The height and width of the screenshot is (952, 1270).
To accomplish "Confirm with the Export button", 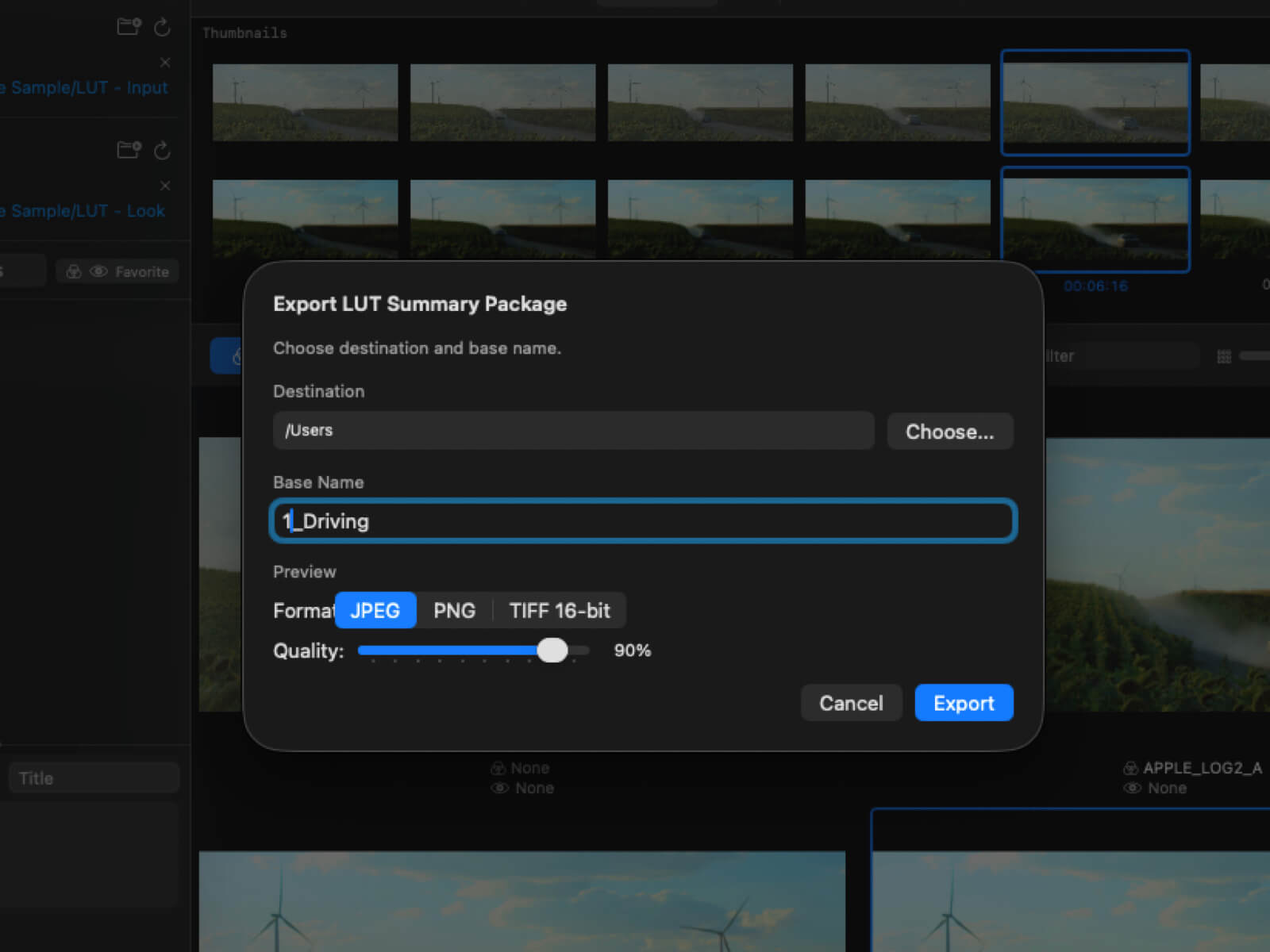I will [964, 703].
